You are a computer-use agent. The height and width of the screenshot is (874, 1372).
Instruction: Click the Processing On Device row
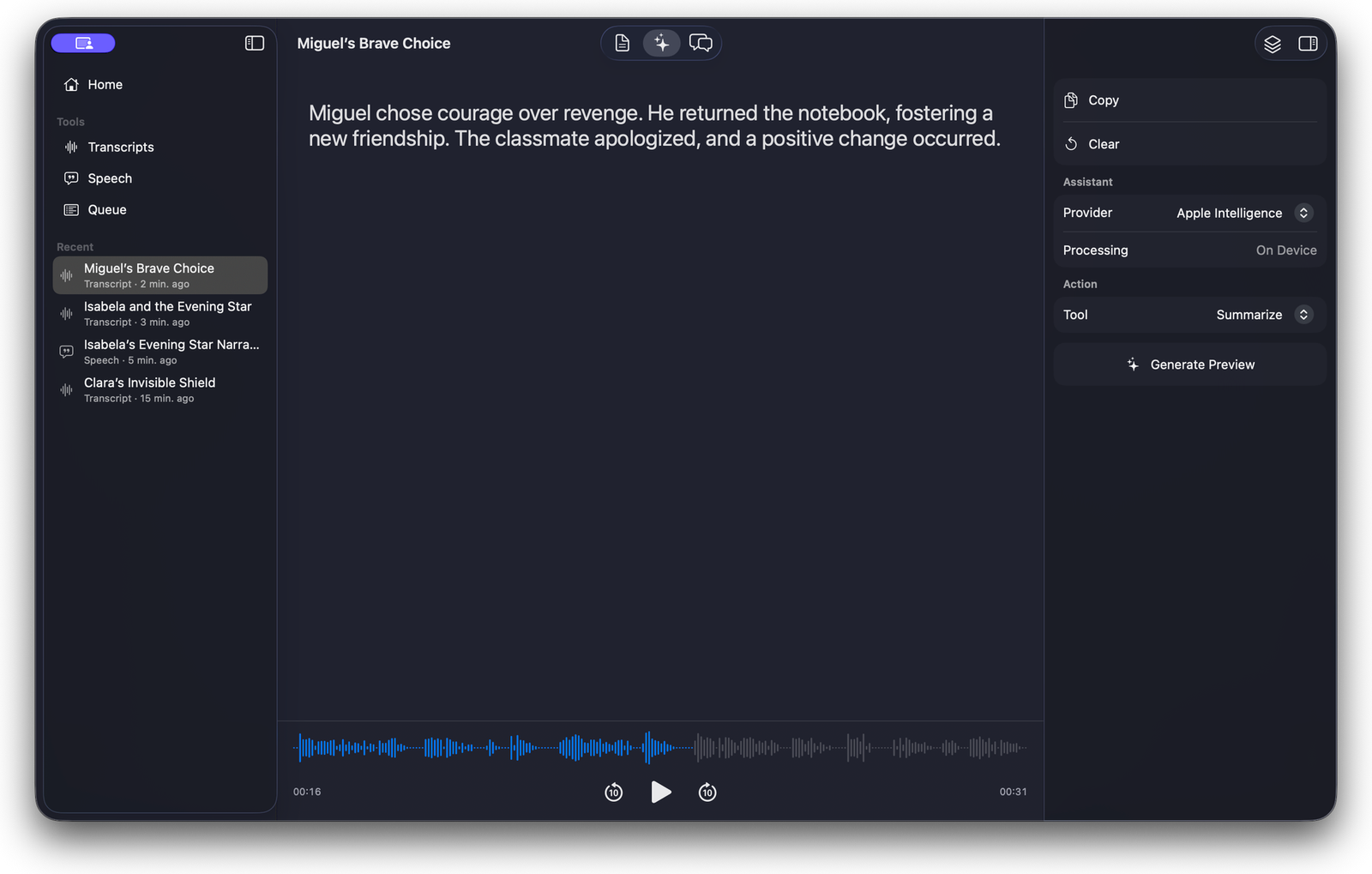coord(1190,250)
